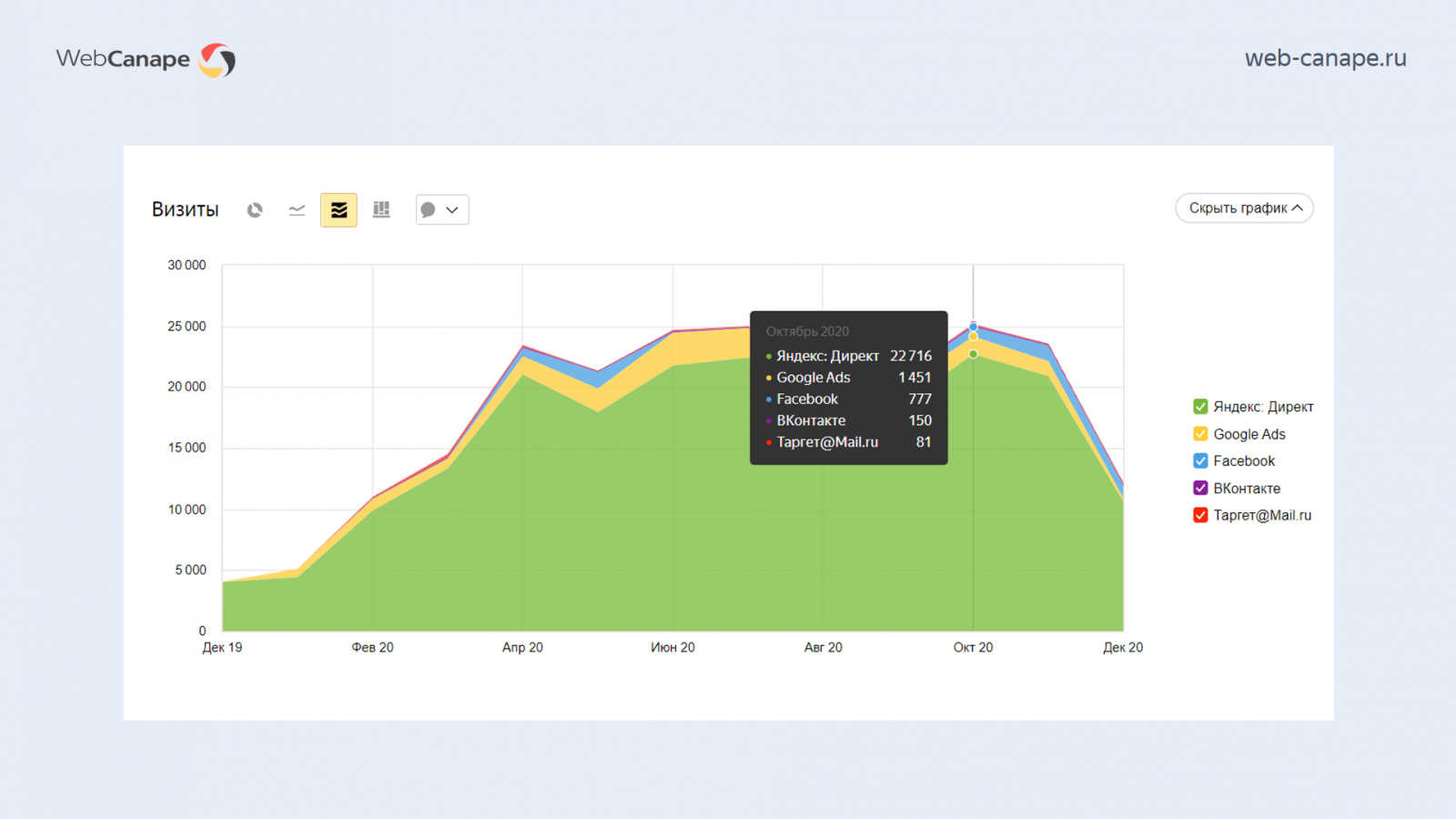Click the yellow Google Ads point at Окт 20
Image resolution: width=1456 pixels, height=819 pixels.
(x=973, y=337)
